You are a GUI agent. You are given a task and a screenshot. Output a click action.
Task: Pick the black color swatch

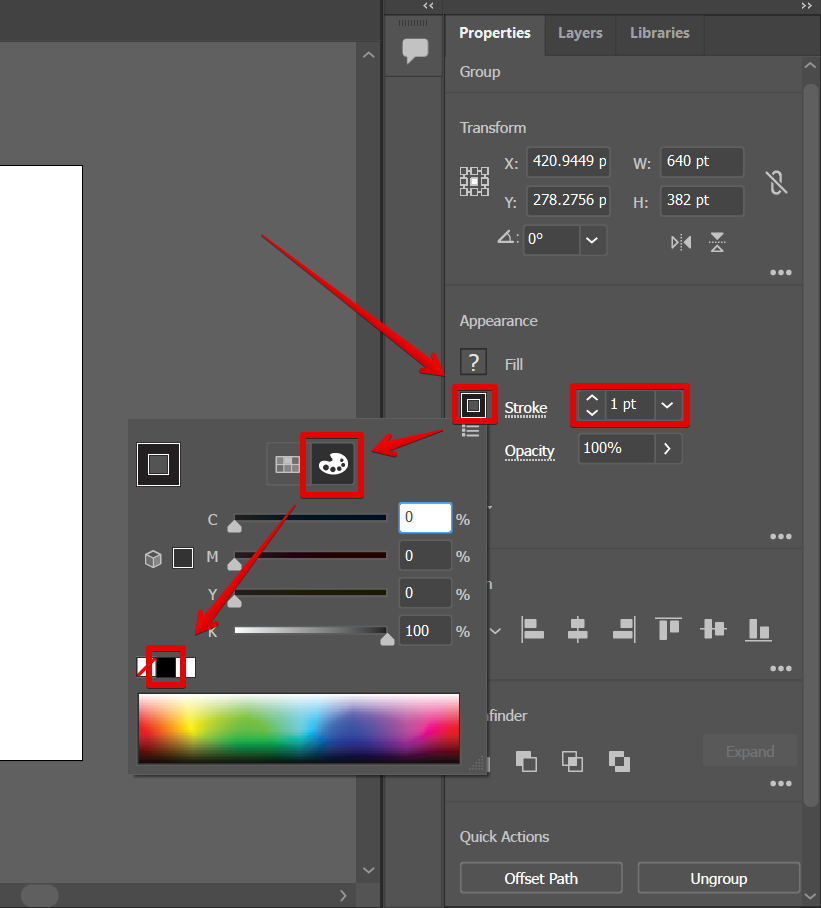pos(166,667)
